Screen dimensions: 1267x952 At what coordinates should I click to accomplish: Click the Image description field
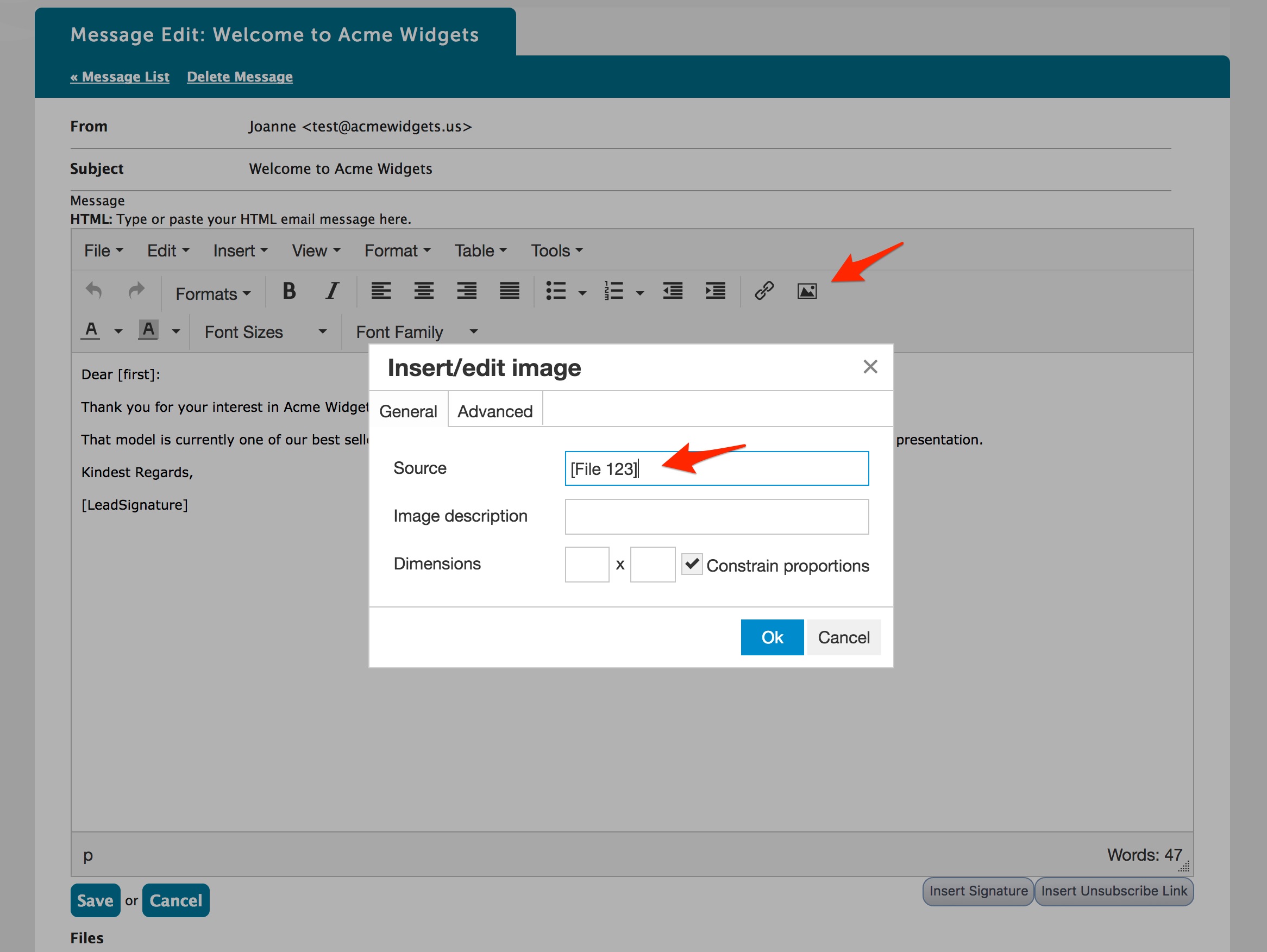click(x=716, y=517)
